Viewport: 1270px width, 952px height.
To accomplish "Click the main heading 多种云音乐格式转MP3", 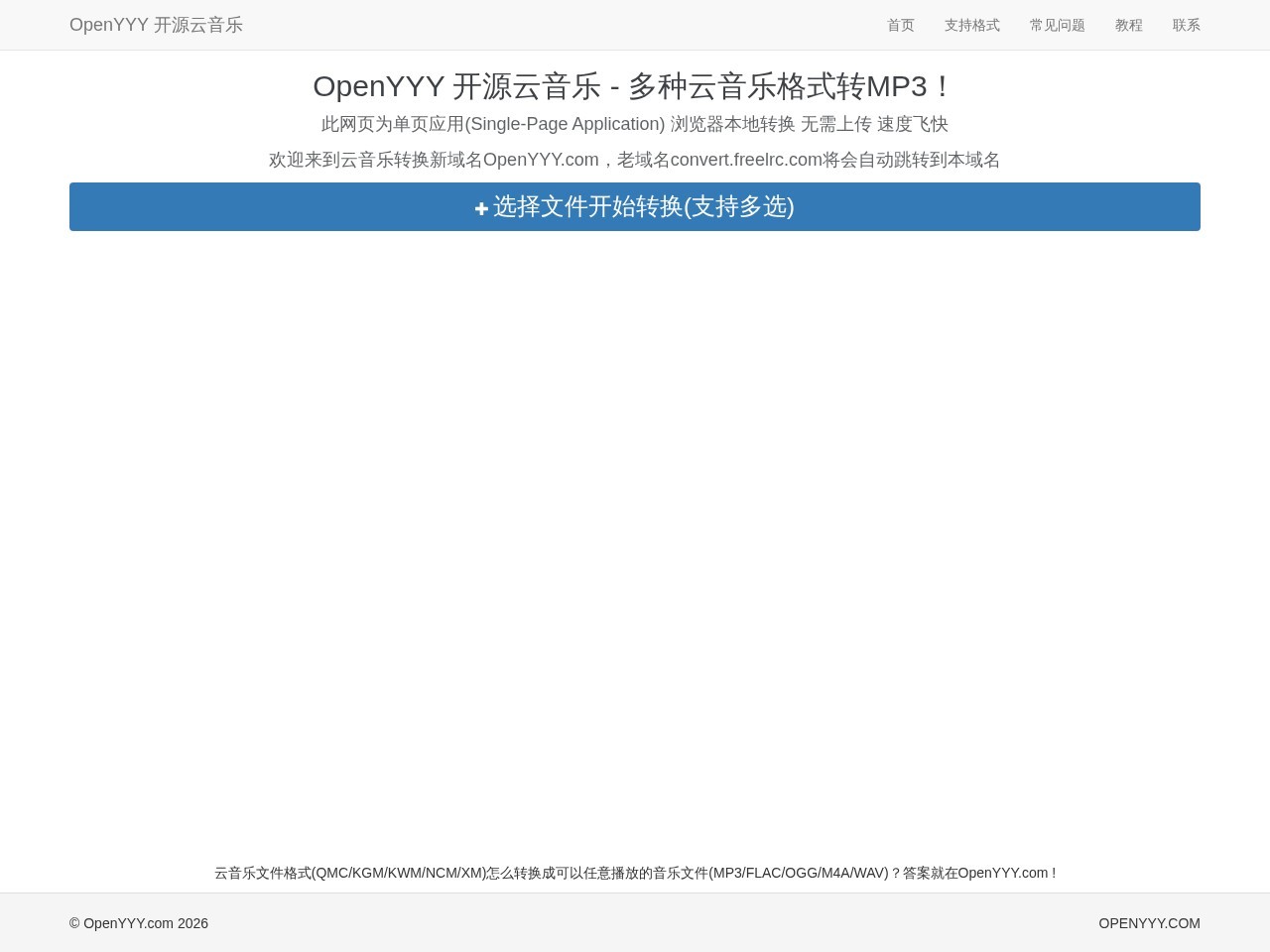I will click(x=789, y=86).
